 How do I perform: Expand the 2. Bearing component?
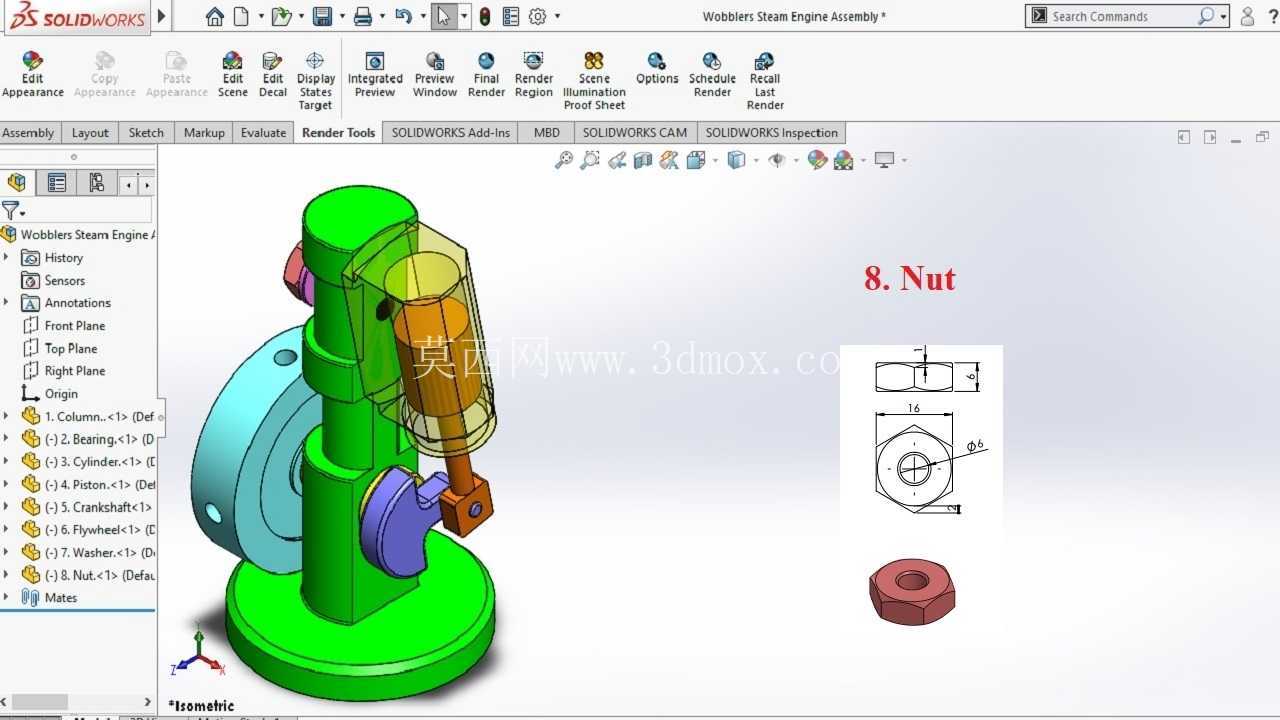[6, 439]
